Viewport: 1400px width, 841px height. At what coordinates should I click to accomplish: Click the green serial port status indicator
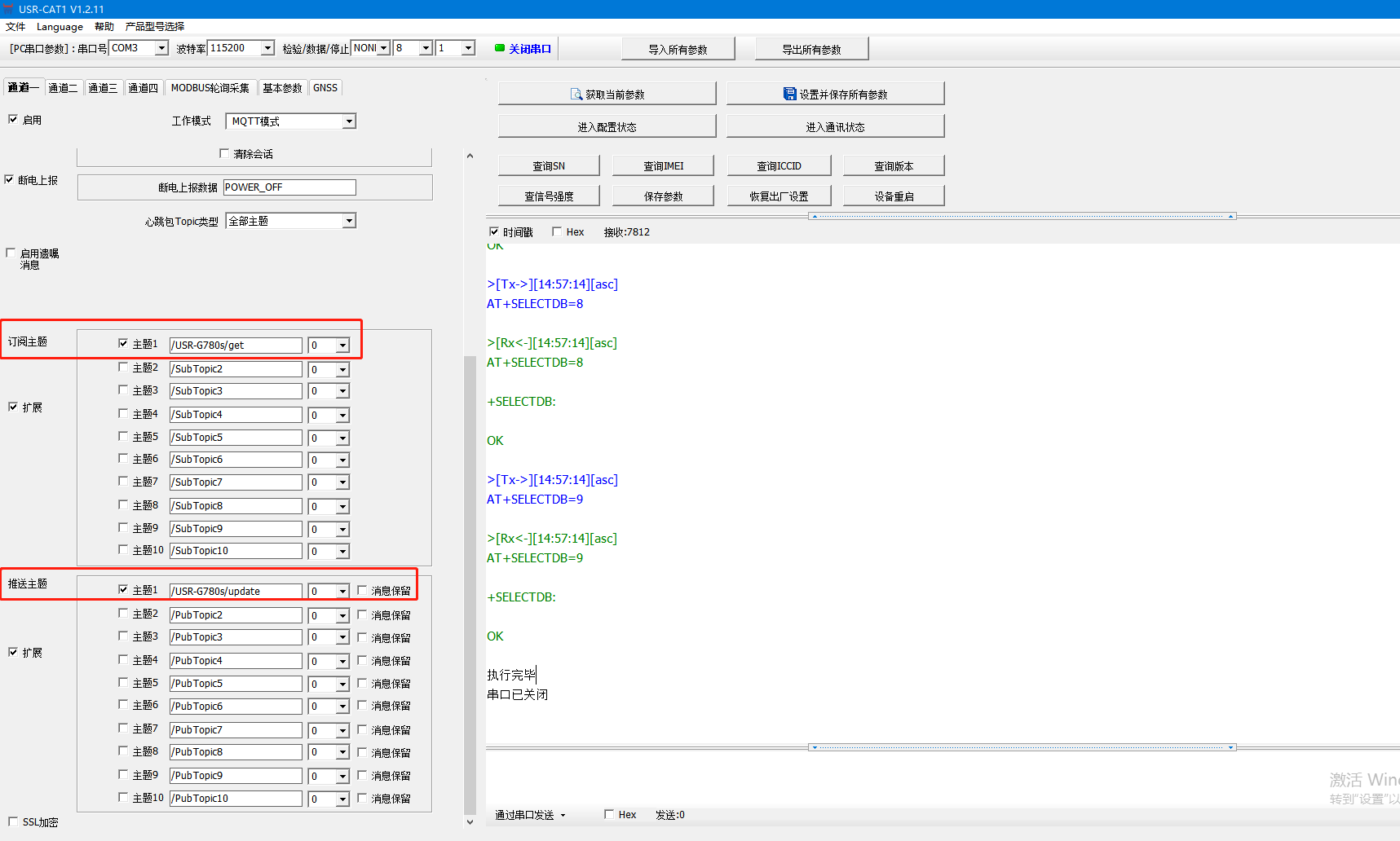point(500,48)
